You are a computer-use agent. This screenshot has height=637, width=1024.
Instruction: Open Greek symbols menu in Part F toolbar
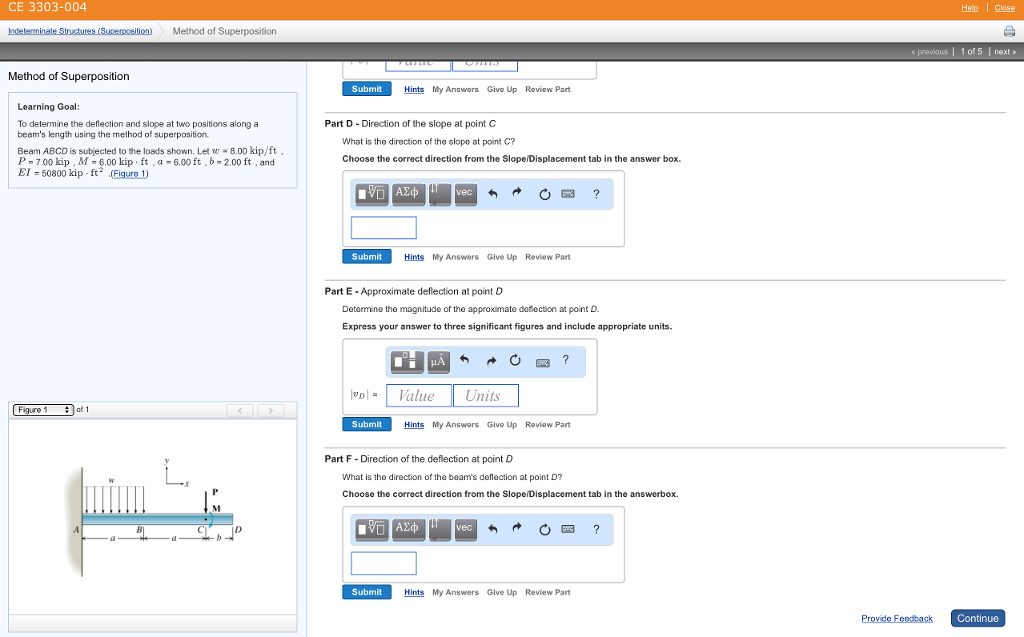(407, 529)
